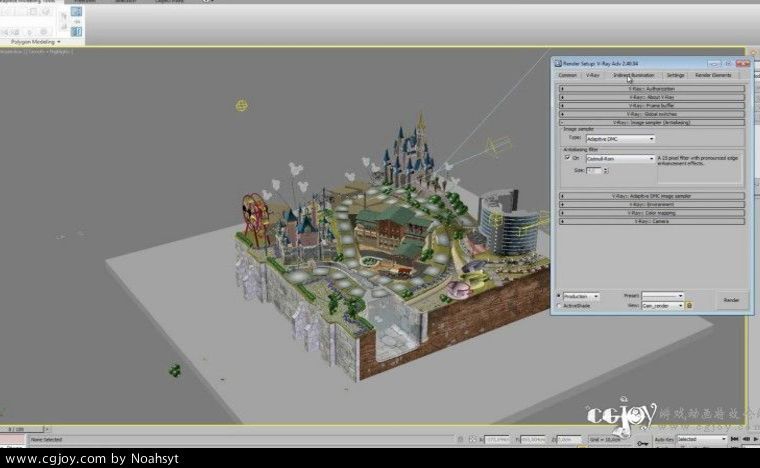Click the Render button
The width and height of the screenshot is (760, 468).
731,300
